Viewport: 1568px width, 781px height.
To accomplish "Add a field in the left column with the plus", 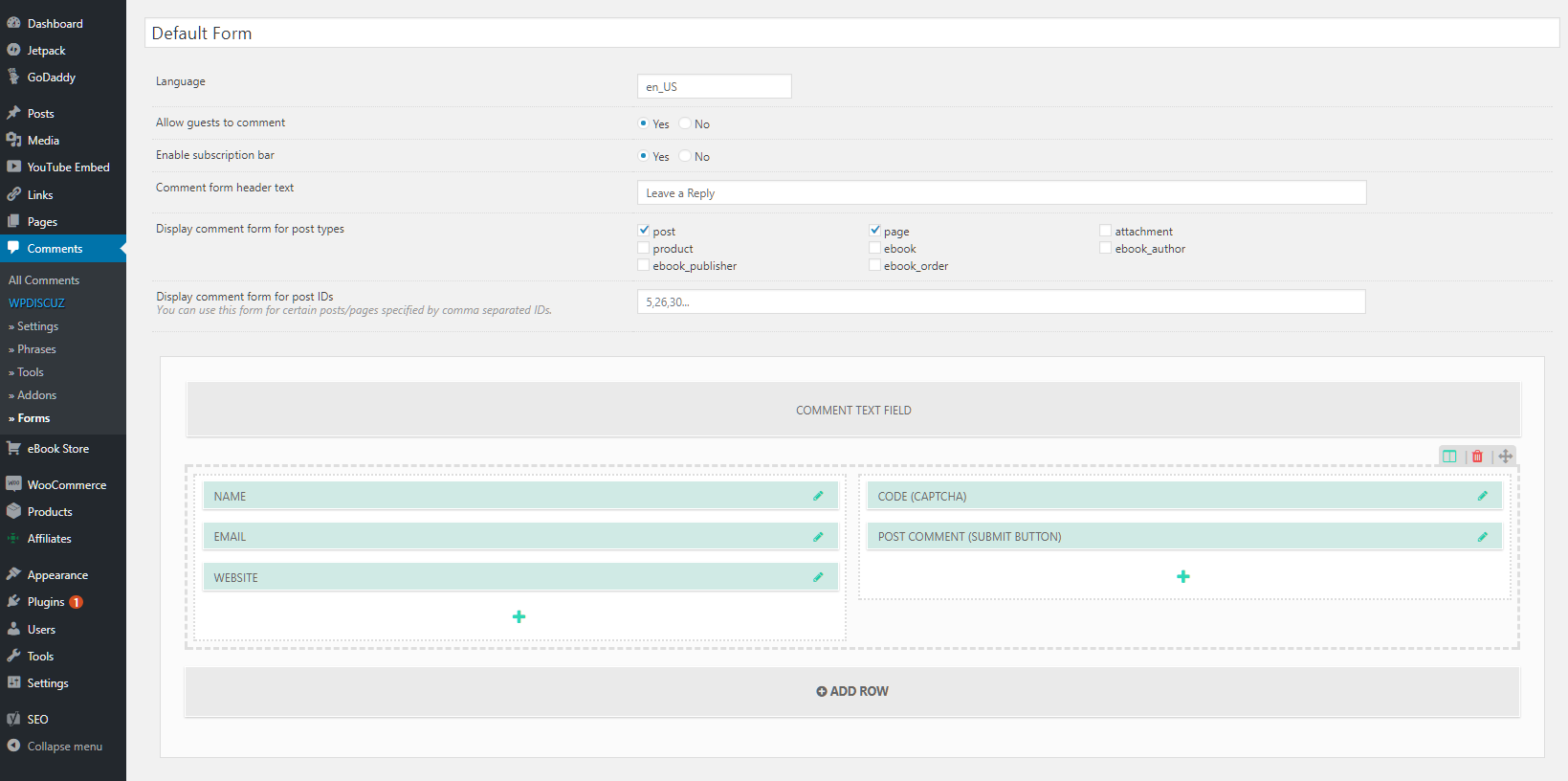I will tap(519, 617).
